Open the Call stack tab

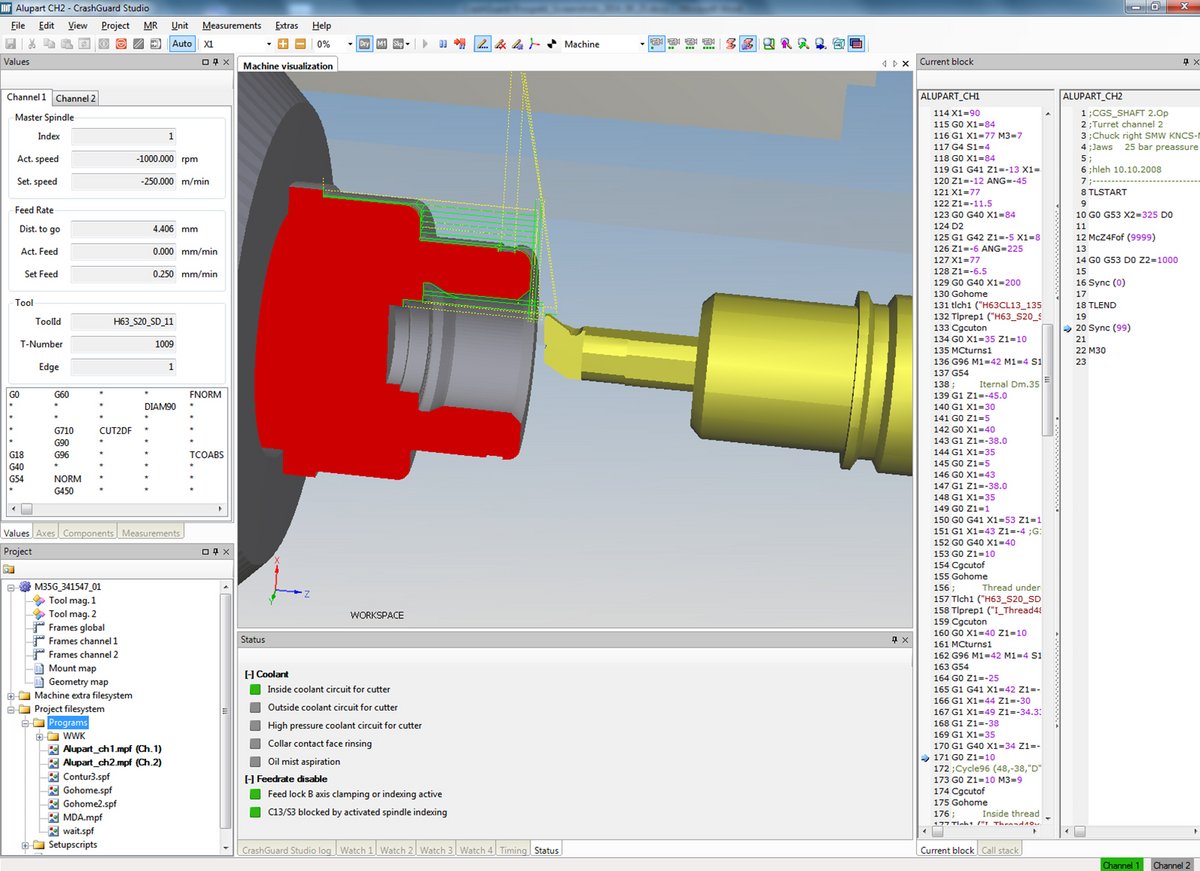[1001, 850]
